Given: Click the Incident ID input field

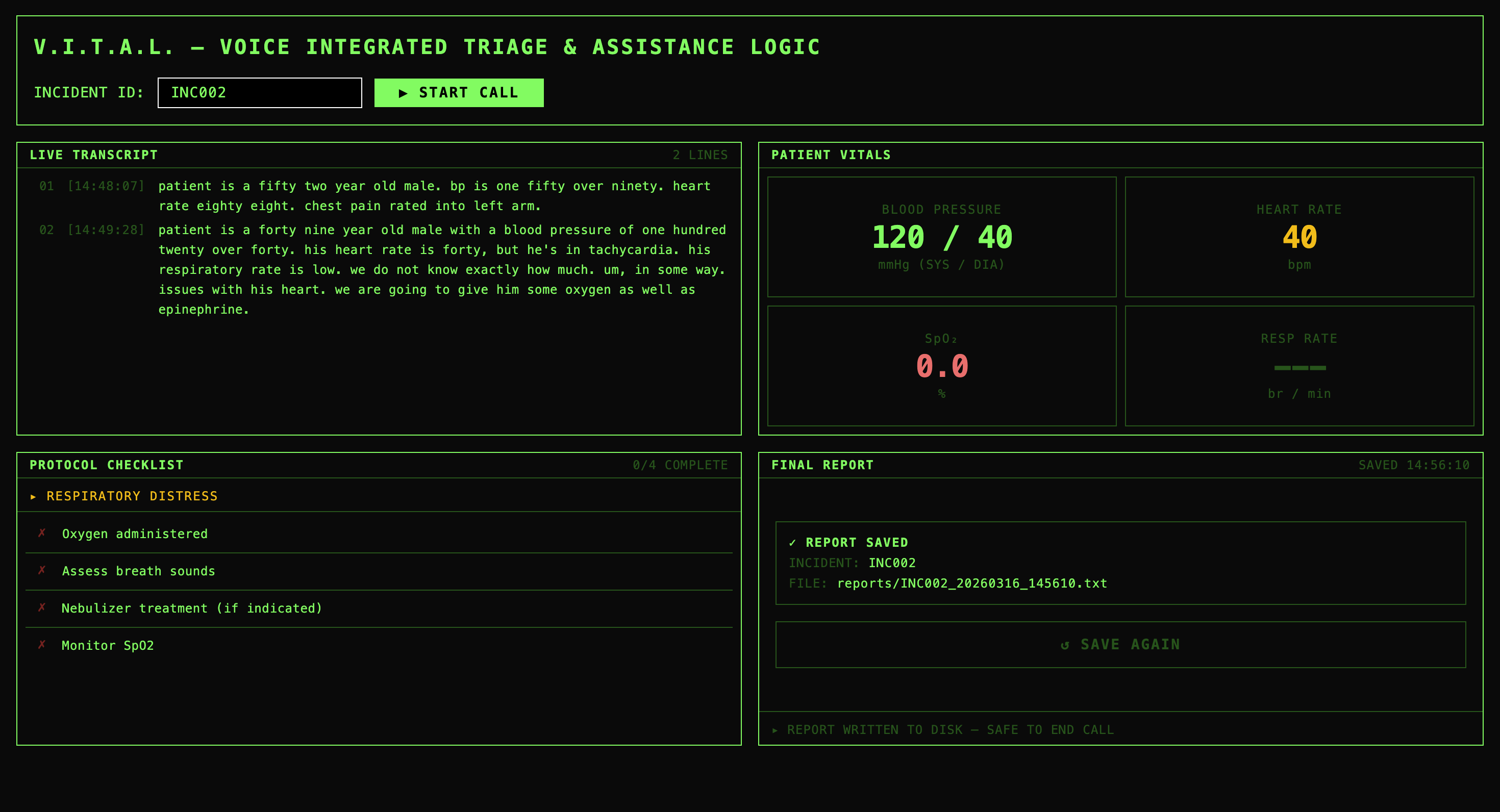Looking at the screenshot, I should coord(260,92).
